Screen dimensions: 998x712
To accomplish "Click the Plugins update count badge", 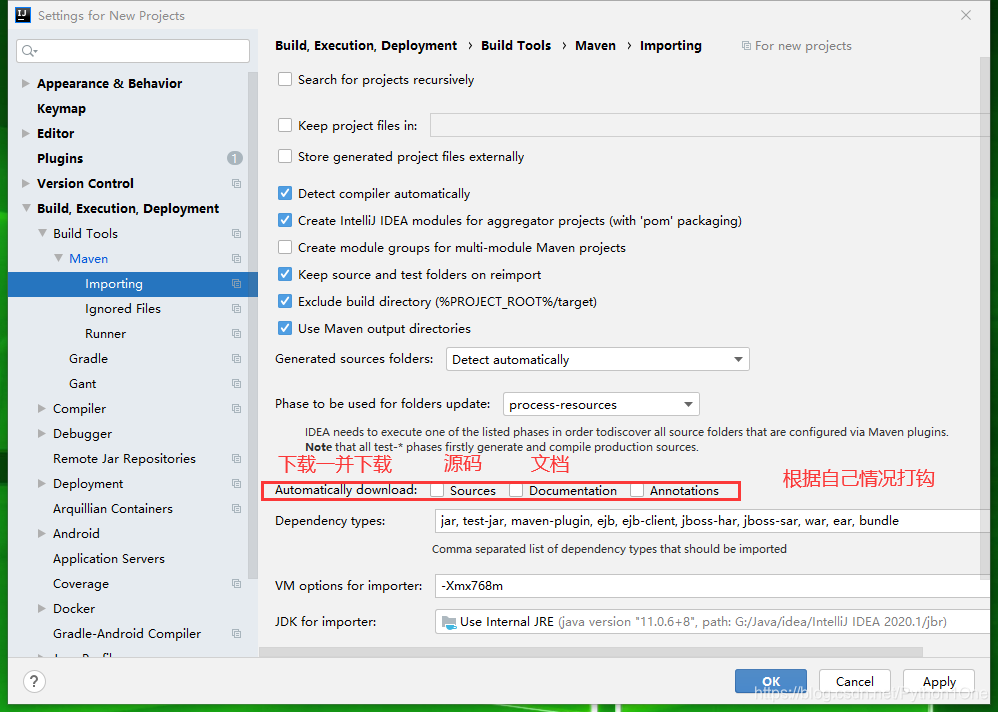I will point(235,158).
